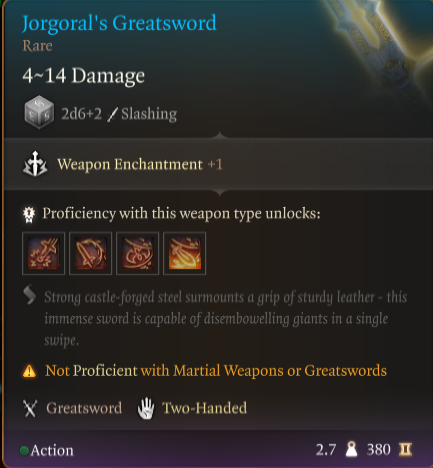Select the second weapon skill icon

(90, 253)
